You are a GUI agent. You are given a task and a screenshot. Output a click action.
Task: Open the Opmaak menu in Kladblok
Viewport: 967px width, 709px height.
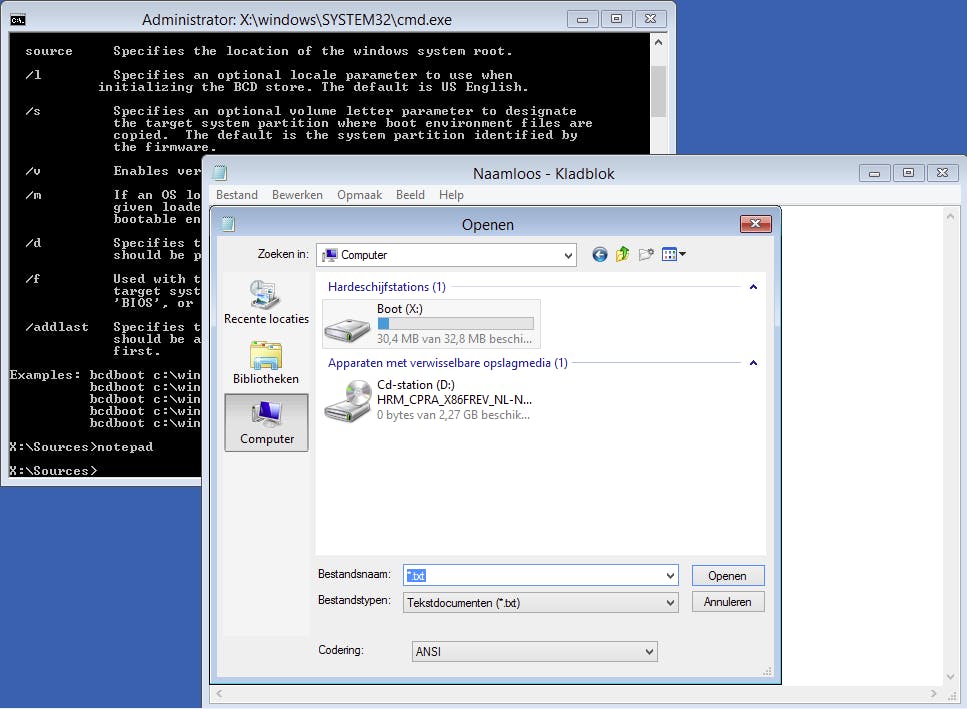pos(360,195)
